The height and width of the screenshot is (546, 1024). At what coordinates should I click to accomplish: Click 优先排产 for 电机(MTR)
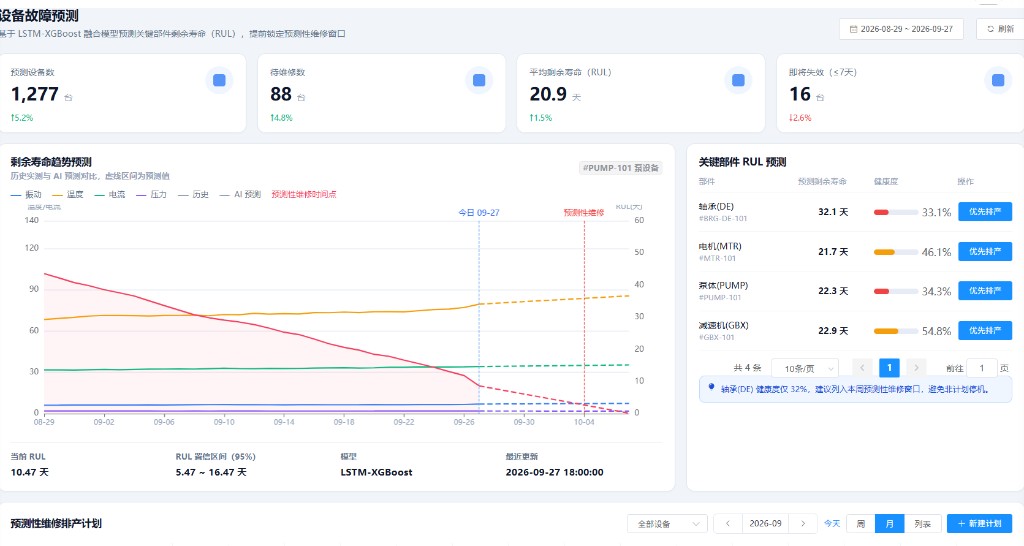[x=985, y=251]
